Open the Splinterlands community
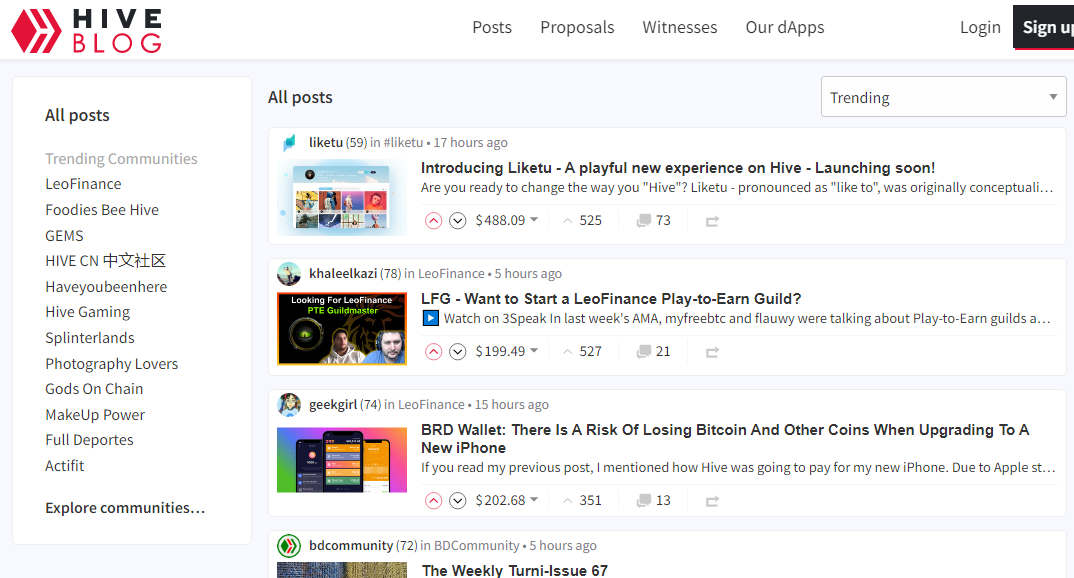The image size is (1074, 578). [x=90, y=338]
